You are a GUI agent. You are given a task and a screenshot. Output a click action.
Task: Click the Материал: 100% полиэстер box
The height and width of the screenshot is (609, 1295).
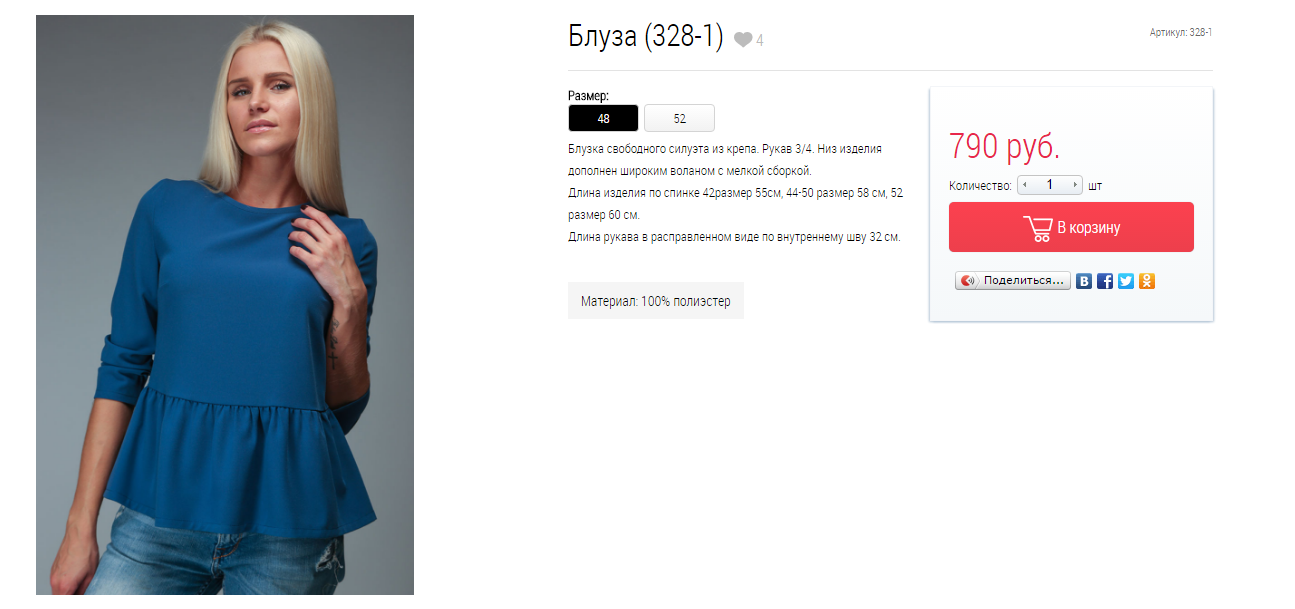point(656,301)
